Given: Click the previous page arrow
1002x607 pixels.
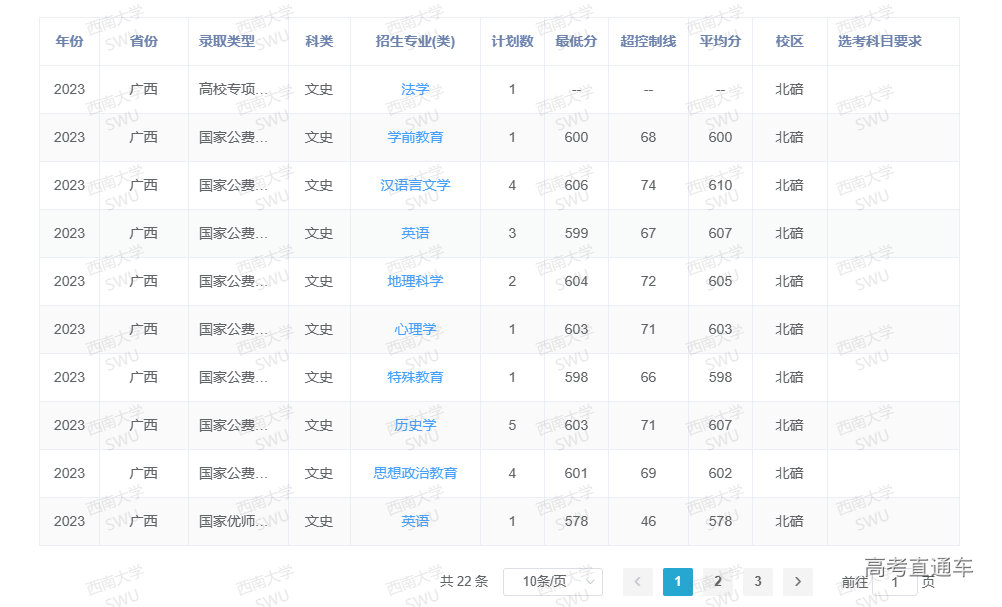Looking at the screenshot, I should [638, 581].
